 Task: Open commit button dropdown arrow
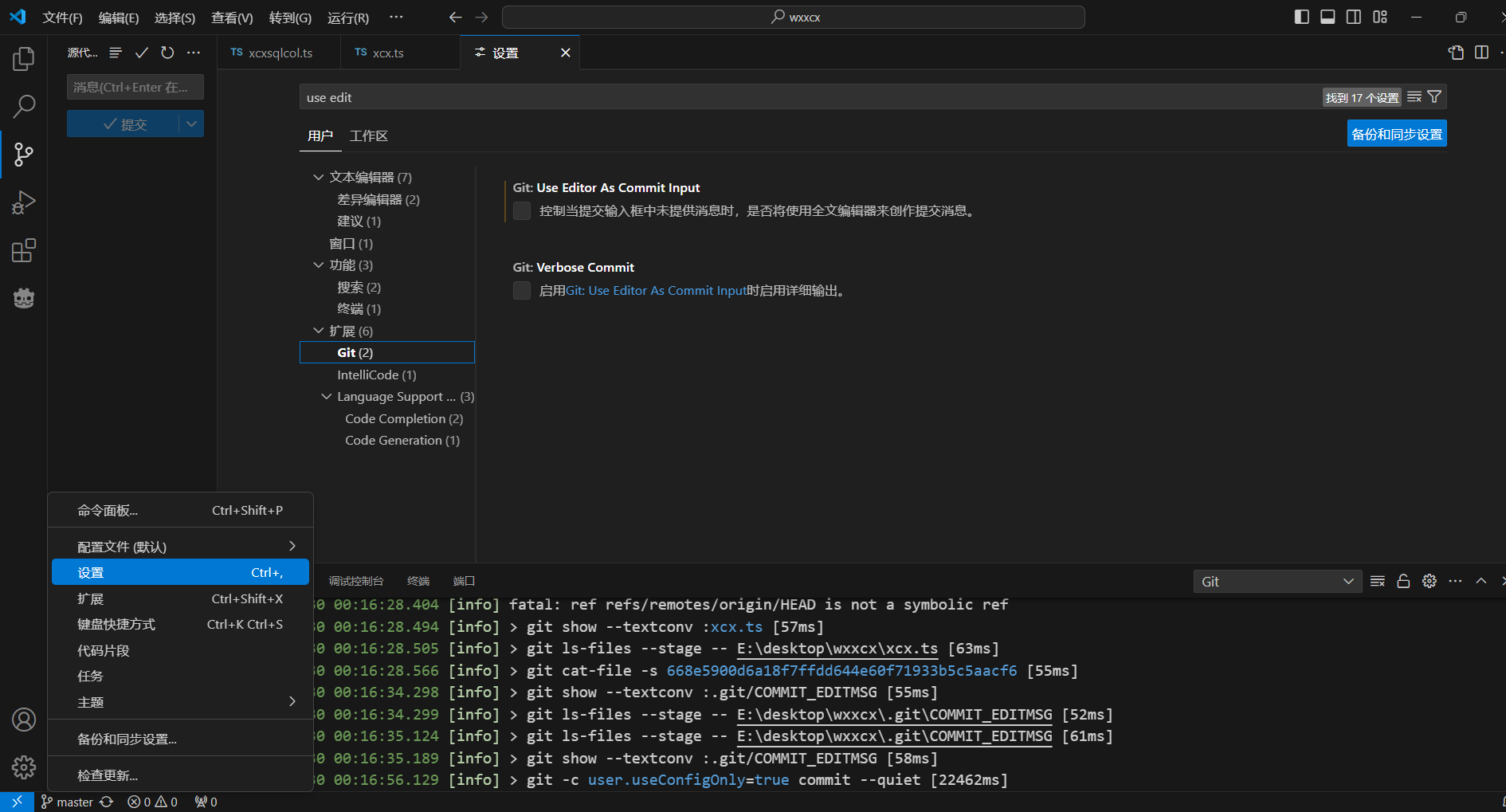(x=191, y=124)
